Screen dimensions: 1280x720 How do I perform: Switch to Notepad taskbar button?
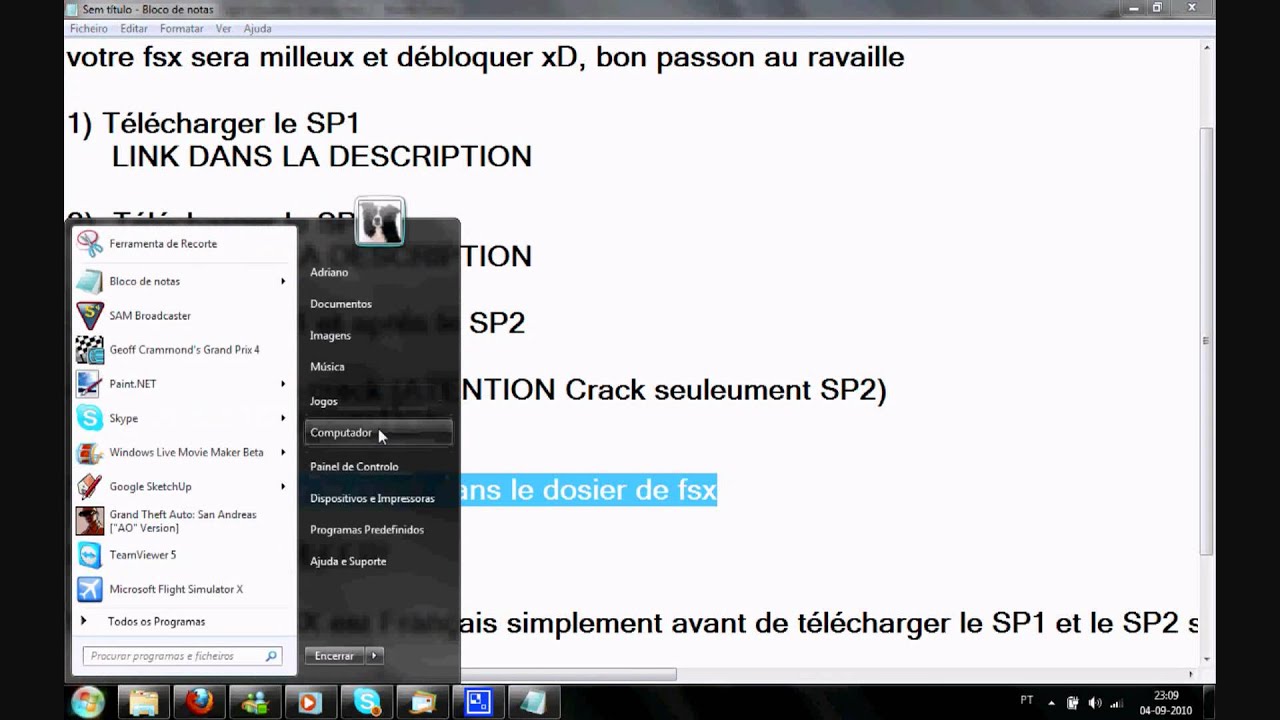pyautogui.click(x=534, y=702)
